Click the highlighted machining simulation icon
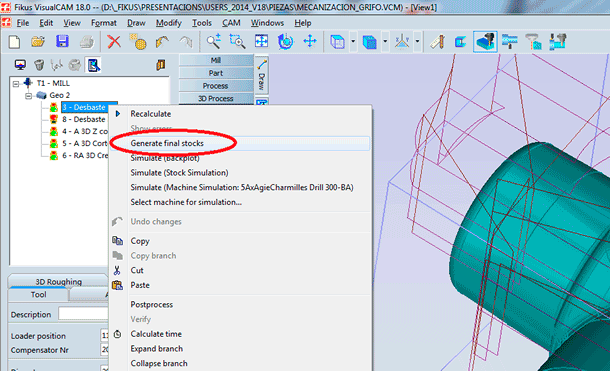Viewport: 610px width, 371px height. point(485,42)
